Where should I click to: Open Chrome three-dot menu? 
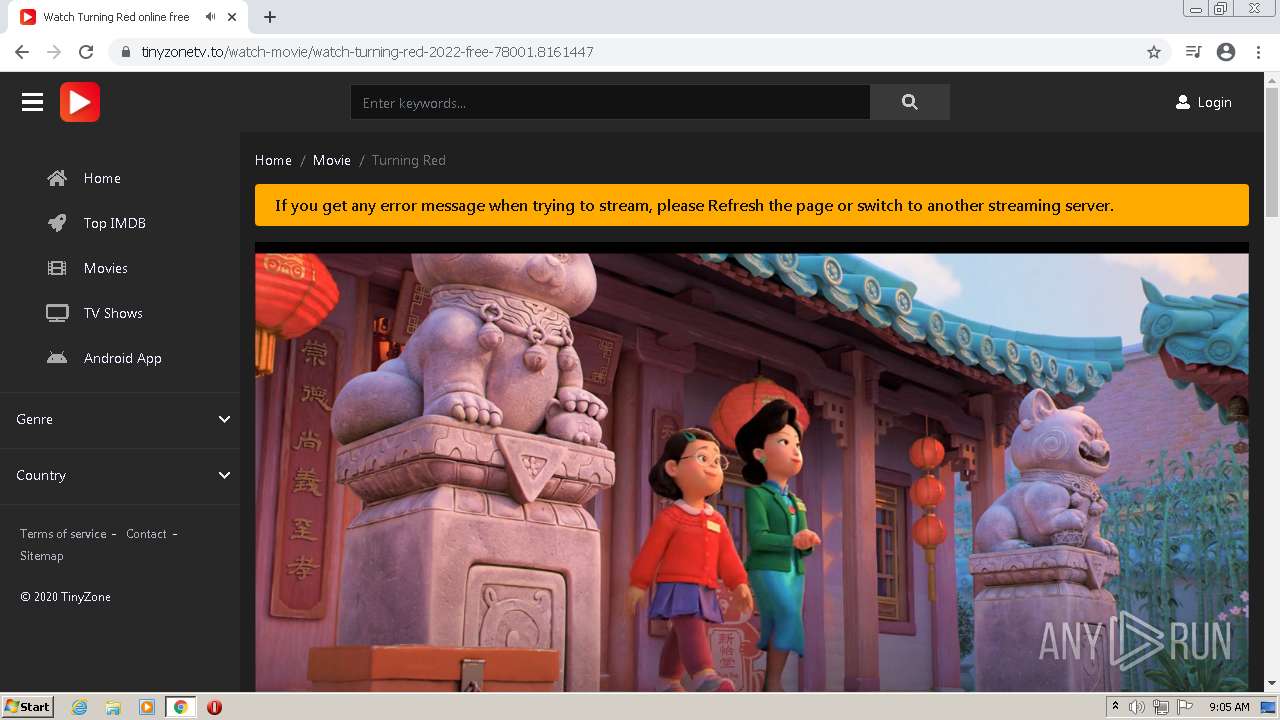tap(1258, 52)
